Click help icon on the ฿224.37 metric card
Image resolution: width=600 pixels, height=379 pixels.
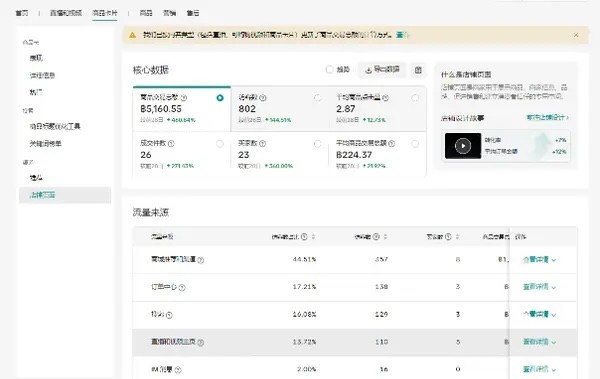(391, 144)
